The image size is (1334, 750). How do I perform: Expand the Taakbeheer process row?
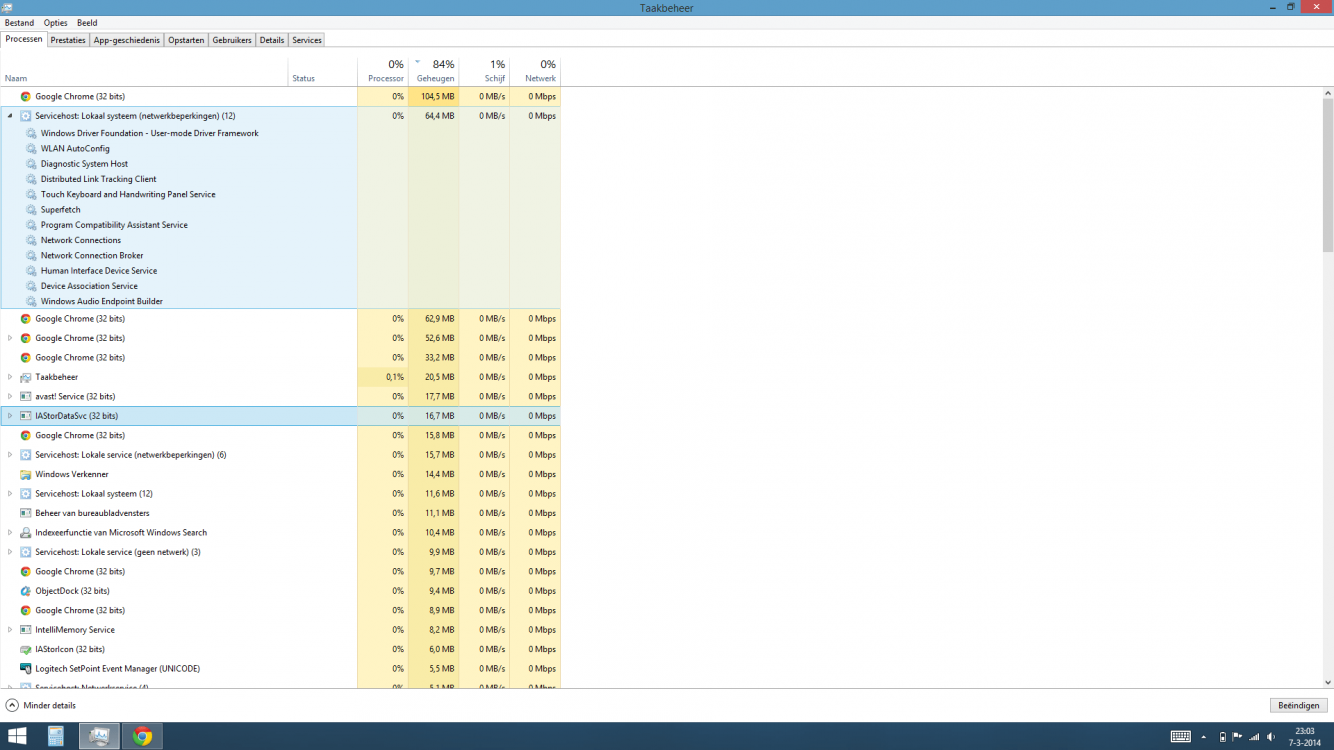click(10, 377)
